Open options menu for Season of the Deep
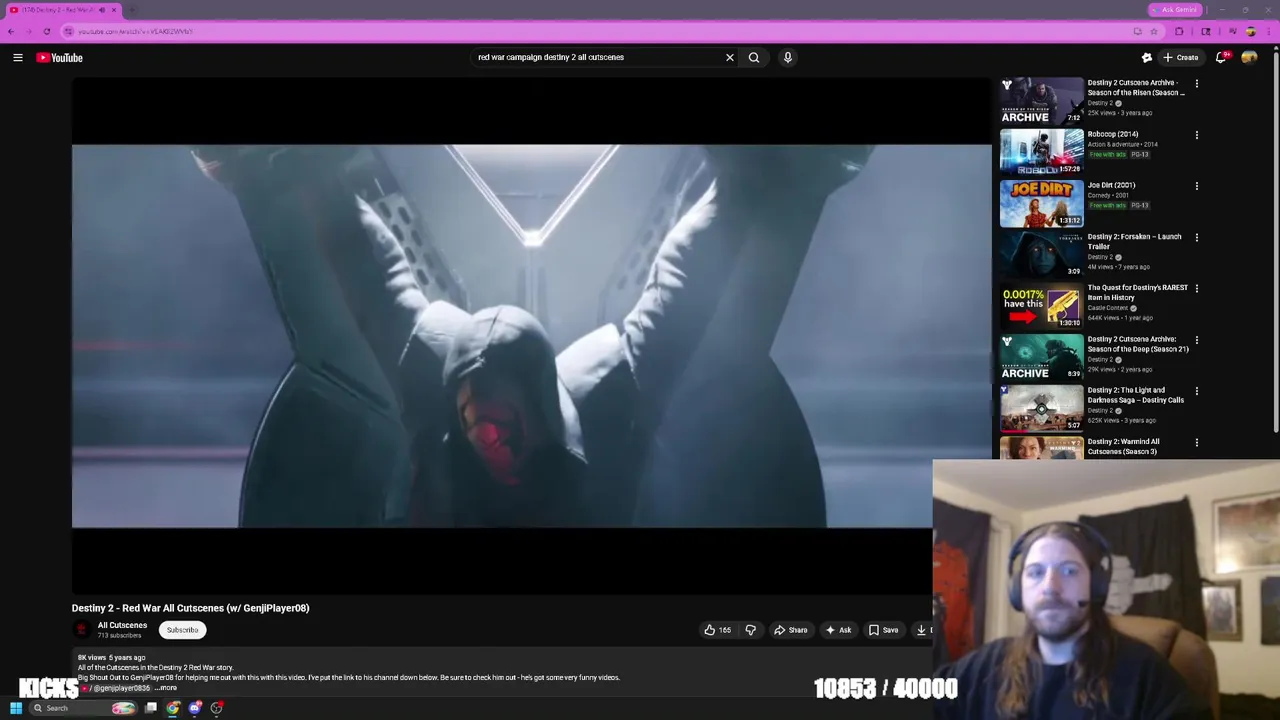 (x=1196, y=340)
